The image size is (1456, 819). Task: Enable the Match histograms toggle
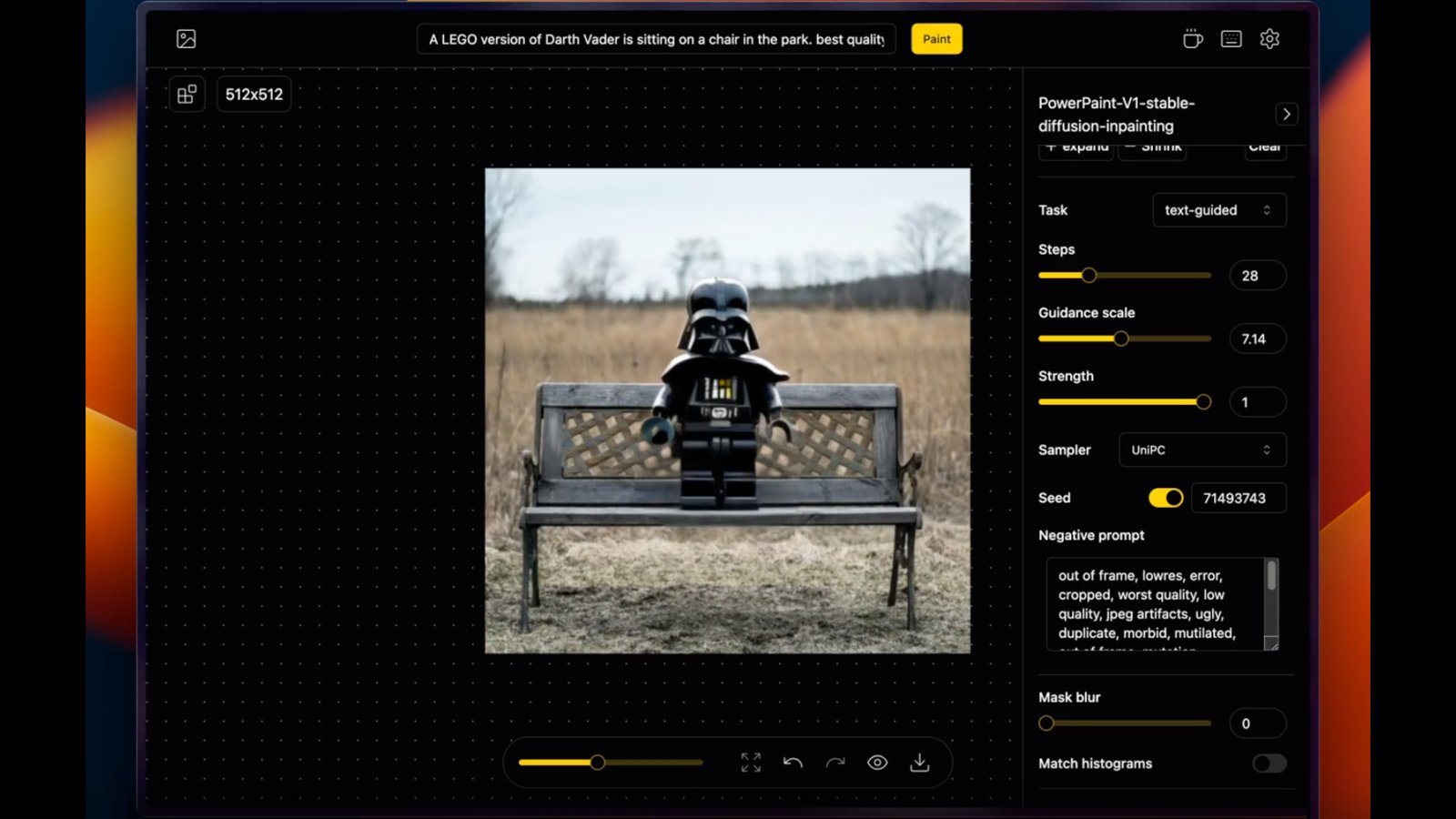[x=1269, y=763]
